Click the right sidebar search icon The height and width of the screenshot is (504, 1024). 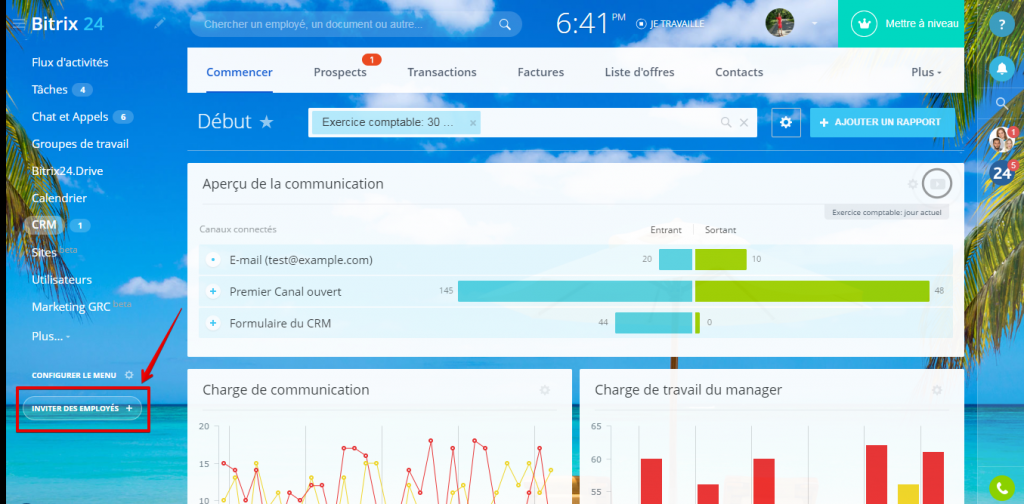[x=1001, y=103]
